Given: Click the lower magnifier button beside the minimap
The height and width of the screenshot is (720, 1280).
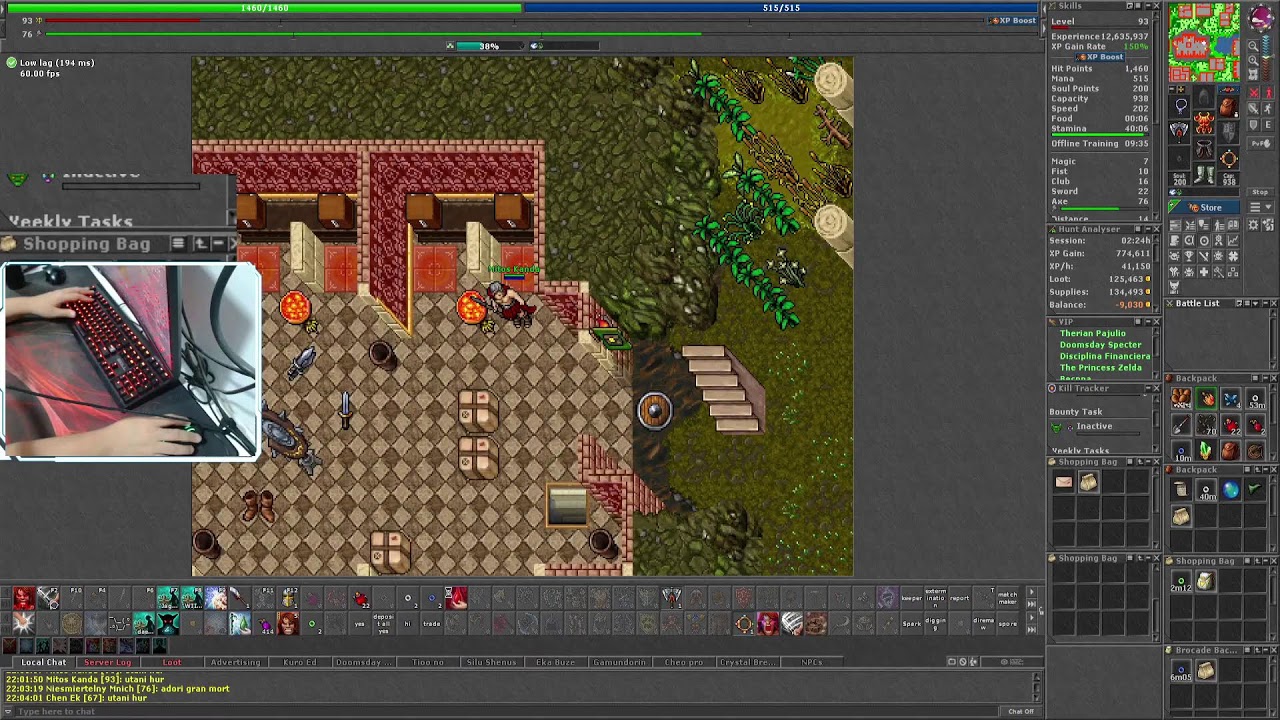Looking at the screenshot, I should [1253, 61].
